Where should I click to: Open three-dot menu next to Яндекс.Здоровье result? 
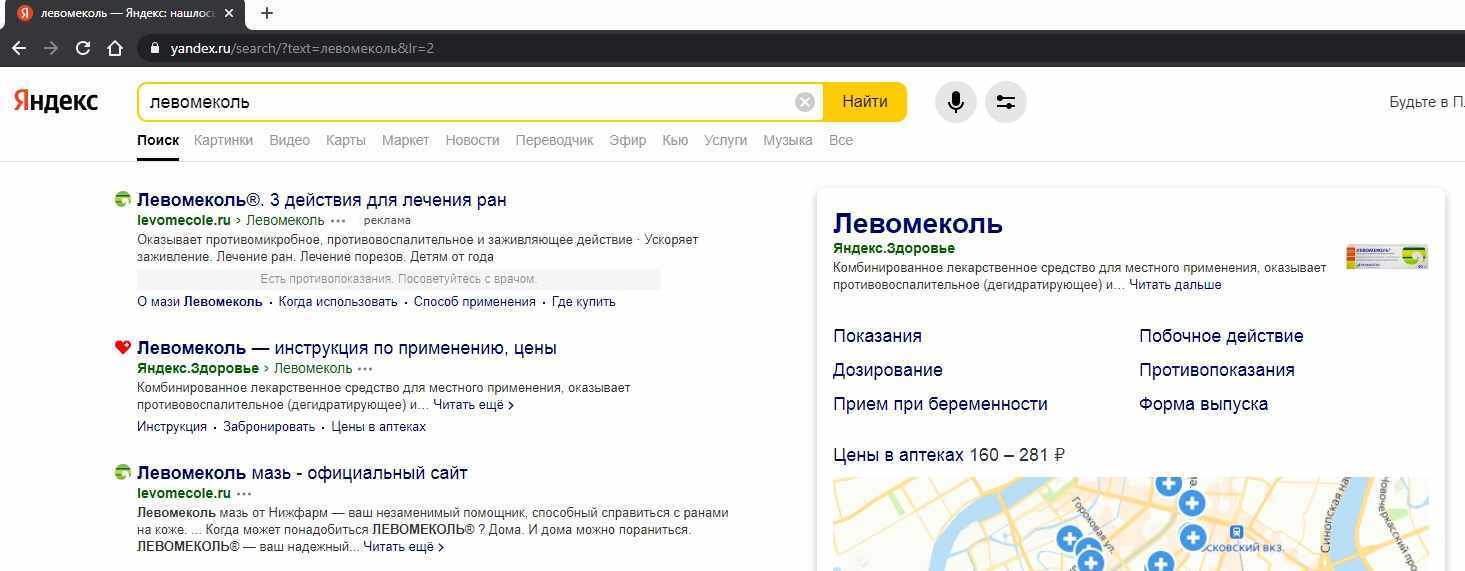[365, 369]
